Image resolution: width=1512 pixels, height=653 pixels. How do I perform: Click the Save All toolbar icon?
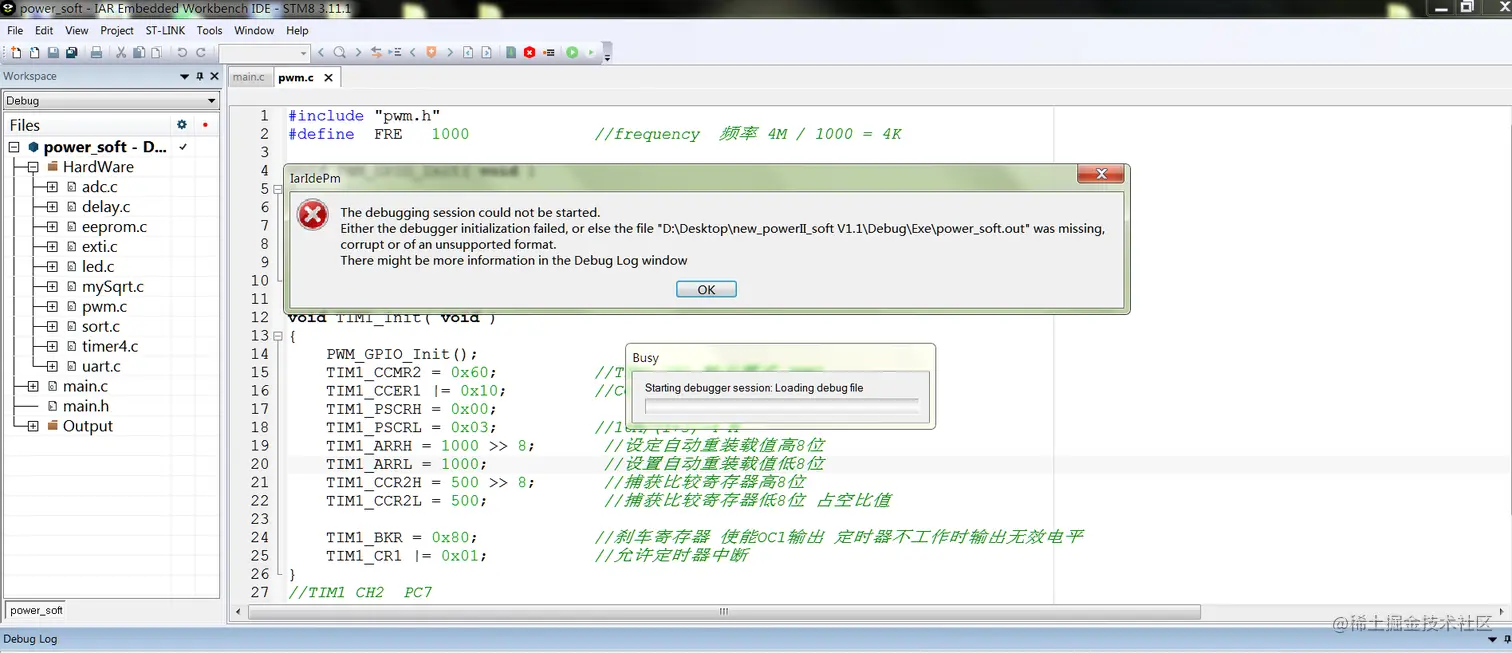coord(72,52)
